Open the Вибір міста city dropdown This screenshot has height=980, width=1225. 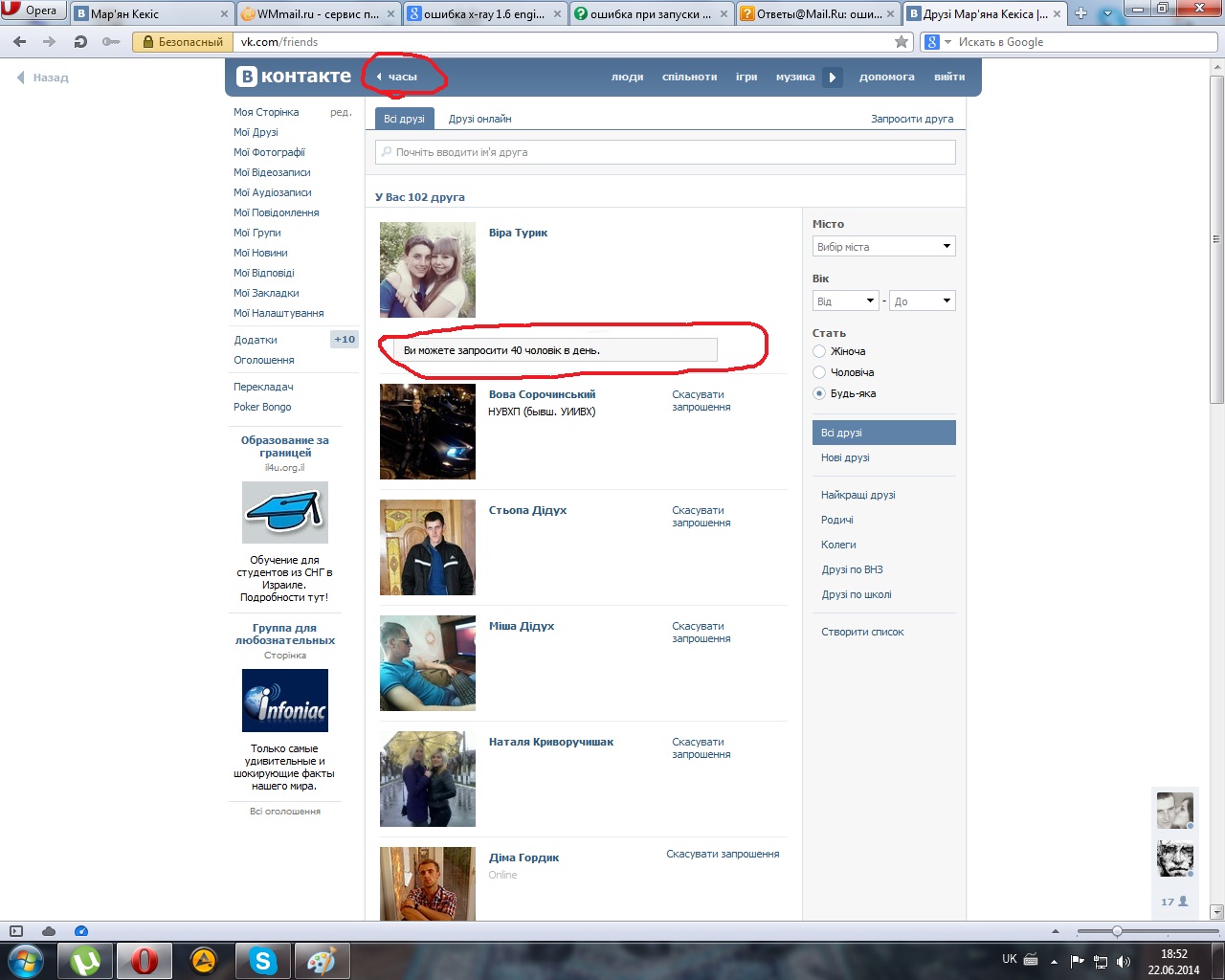click(x=884, y=246)
